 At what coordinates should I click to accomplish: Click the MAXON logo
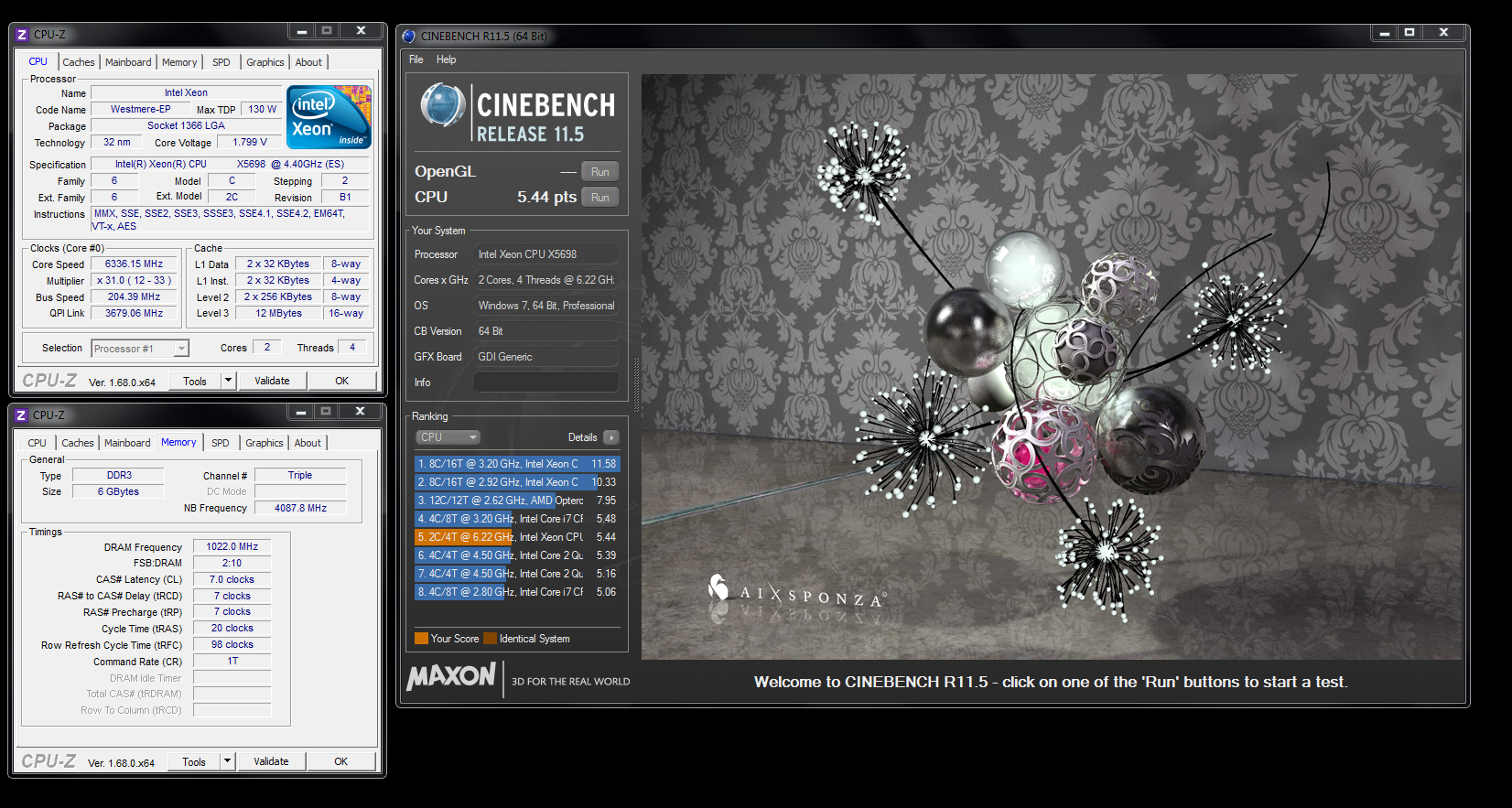tap(451, 676)
